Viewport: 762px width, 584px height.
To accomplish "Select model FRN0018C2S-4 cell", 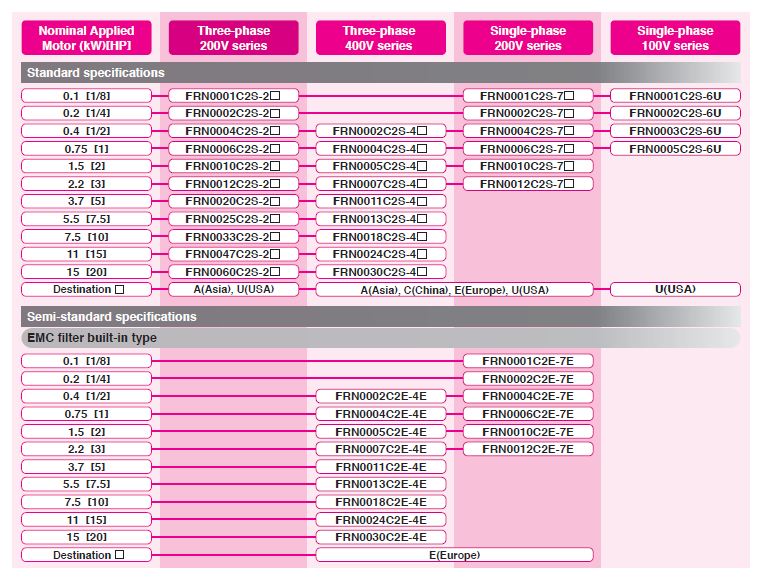I will tap(381, 237).
